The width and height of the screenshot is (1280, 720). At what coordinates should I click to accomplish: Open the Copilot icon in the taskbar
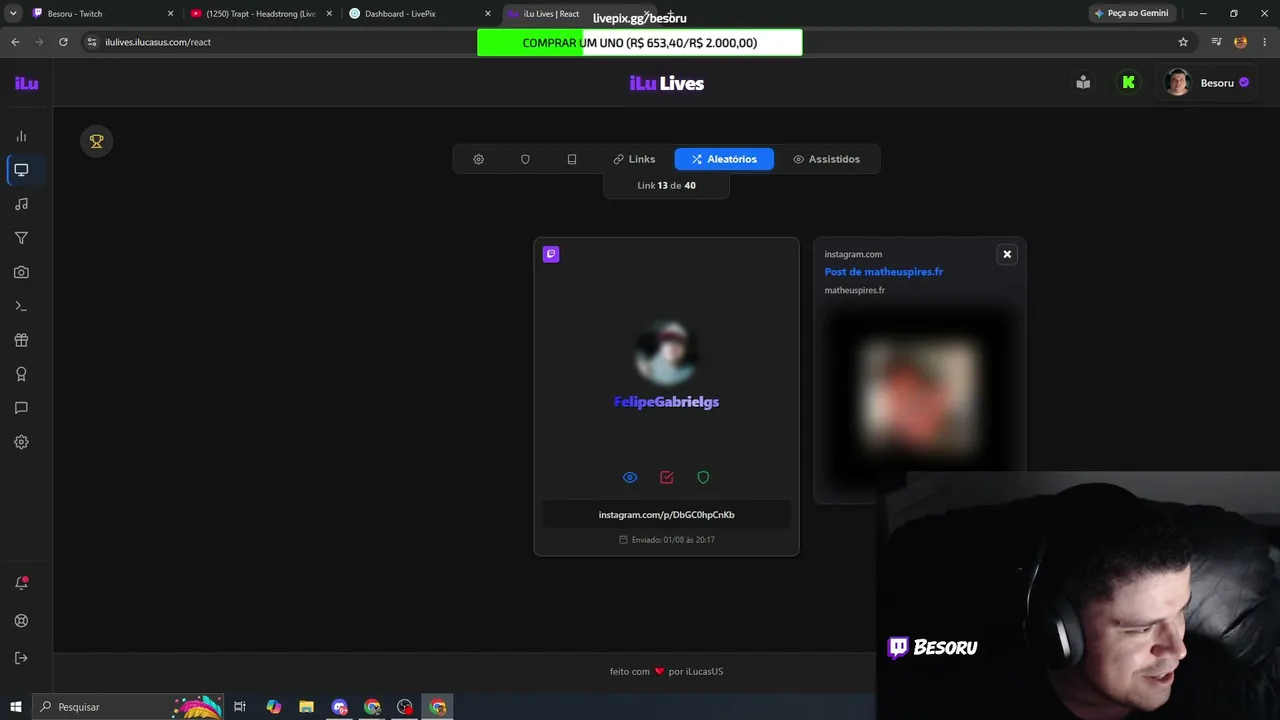[273, 707]
